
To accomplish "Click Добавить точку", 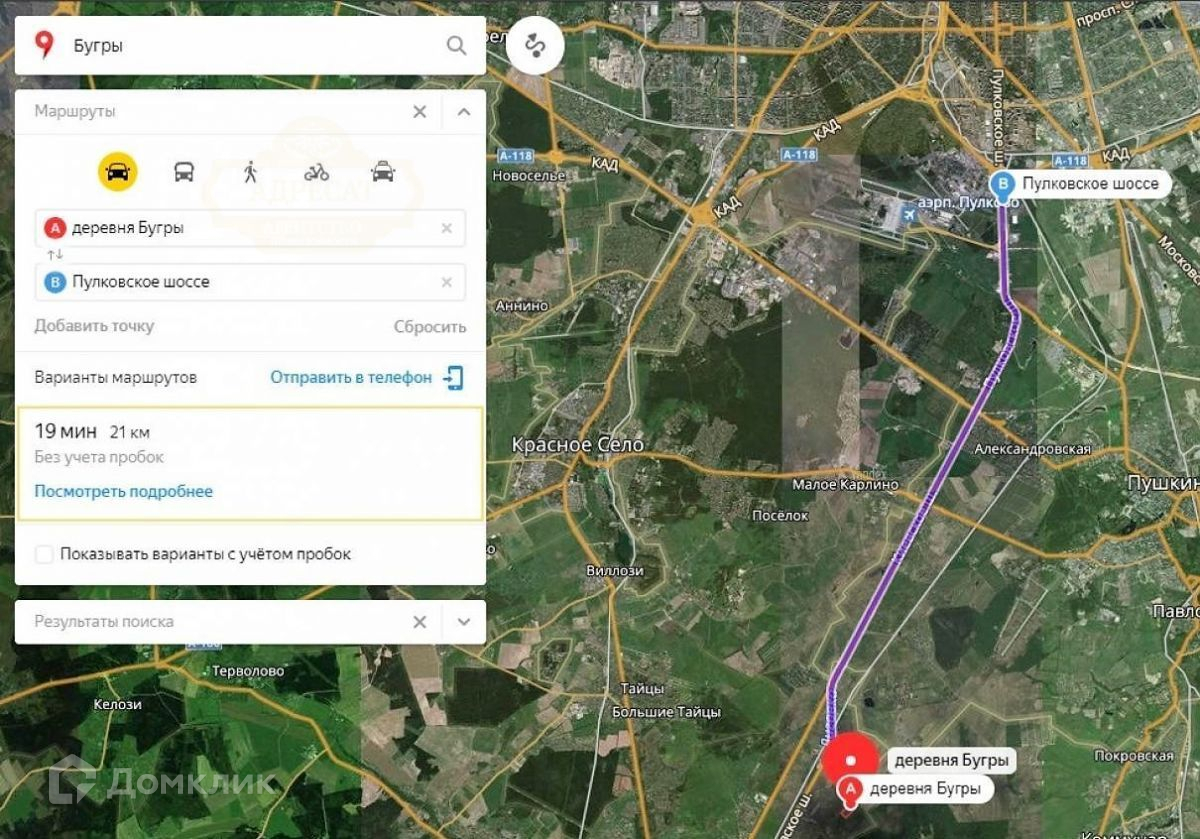I will pos(94,326).
